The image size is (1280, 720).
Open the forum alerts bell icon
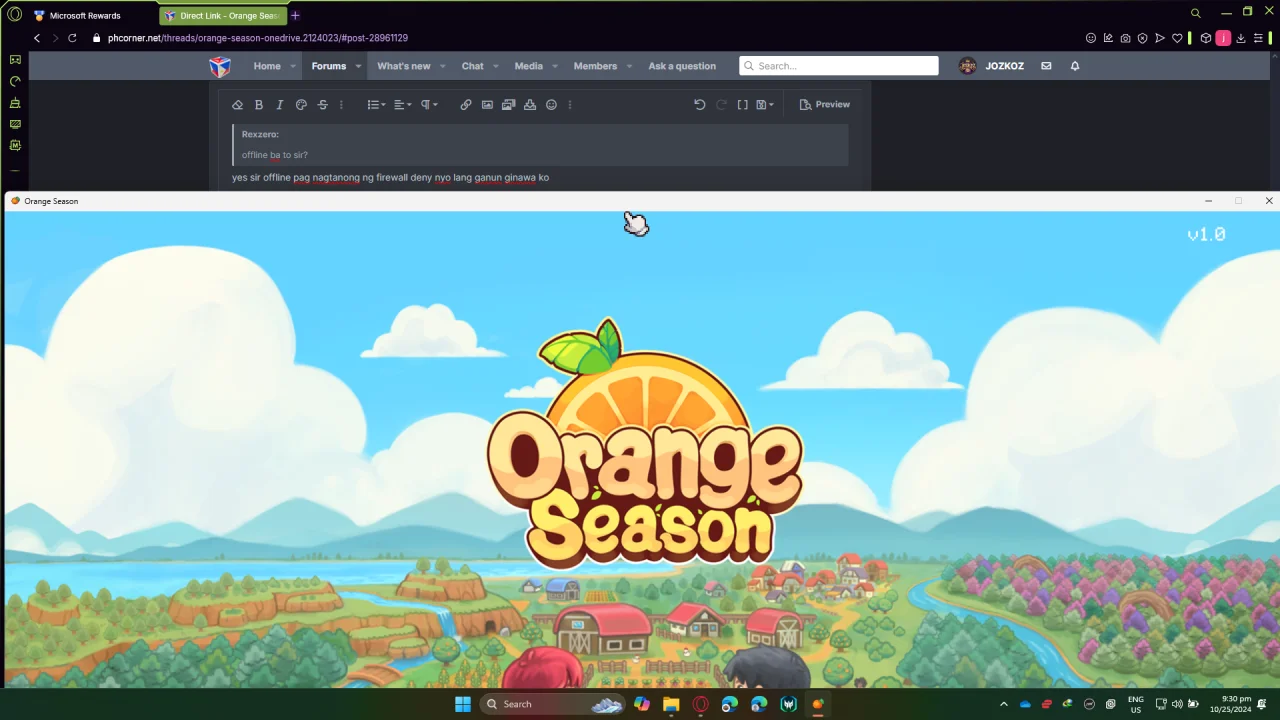(x=1075, y=66)
